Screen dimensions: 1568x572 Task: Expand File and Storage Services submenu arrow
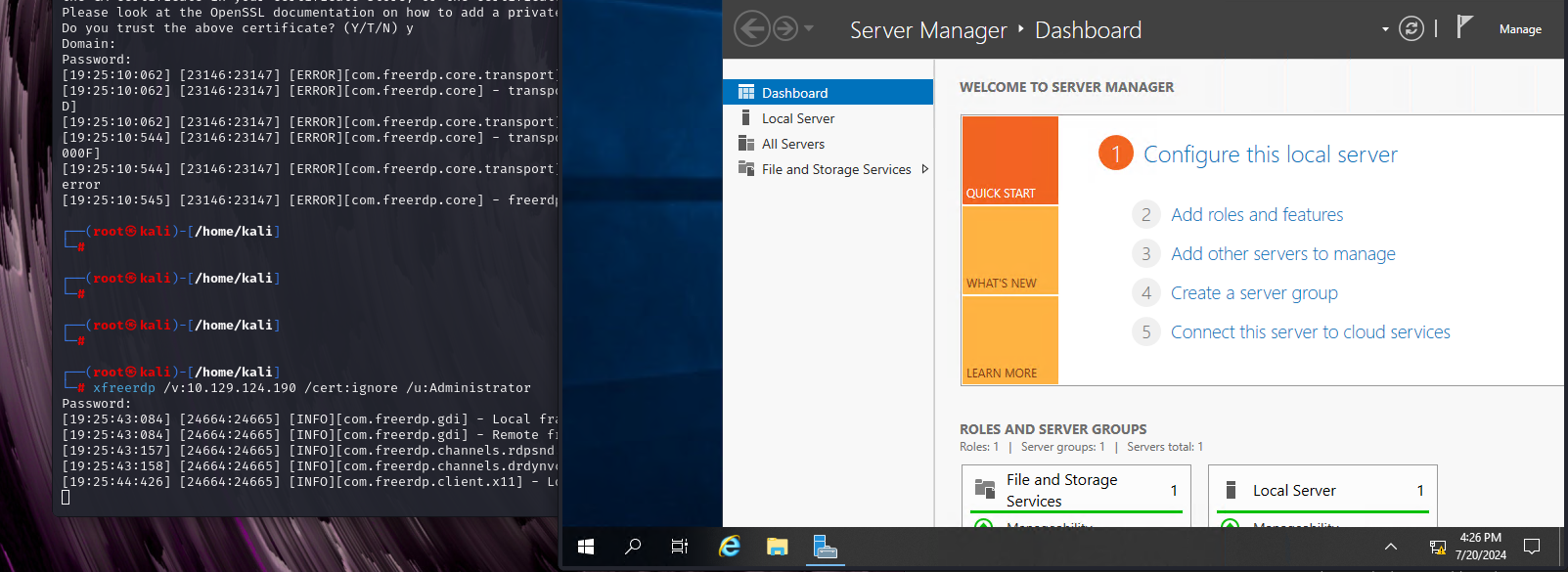tap(924, 169)
